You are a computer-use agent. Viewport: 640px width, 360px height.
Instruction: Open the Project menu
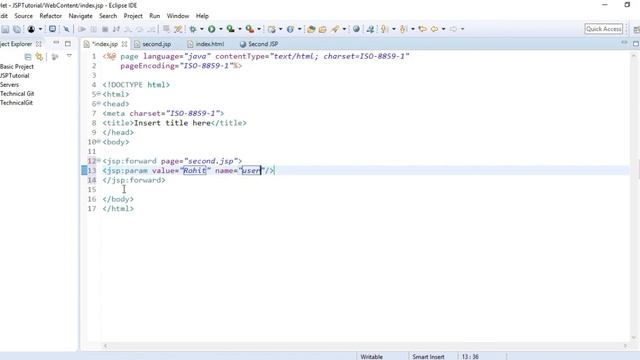click(133, 16)
